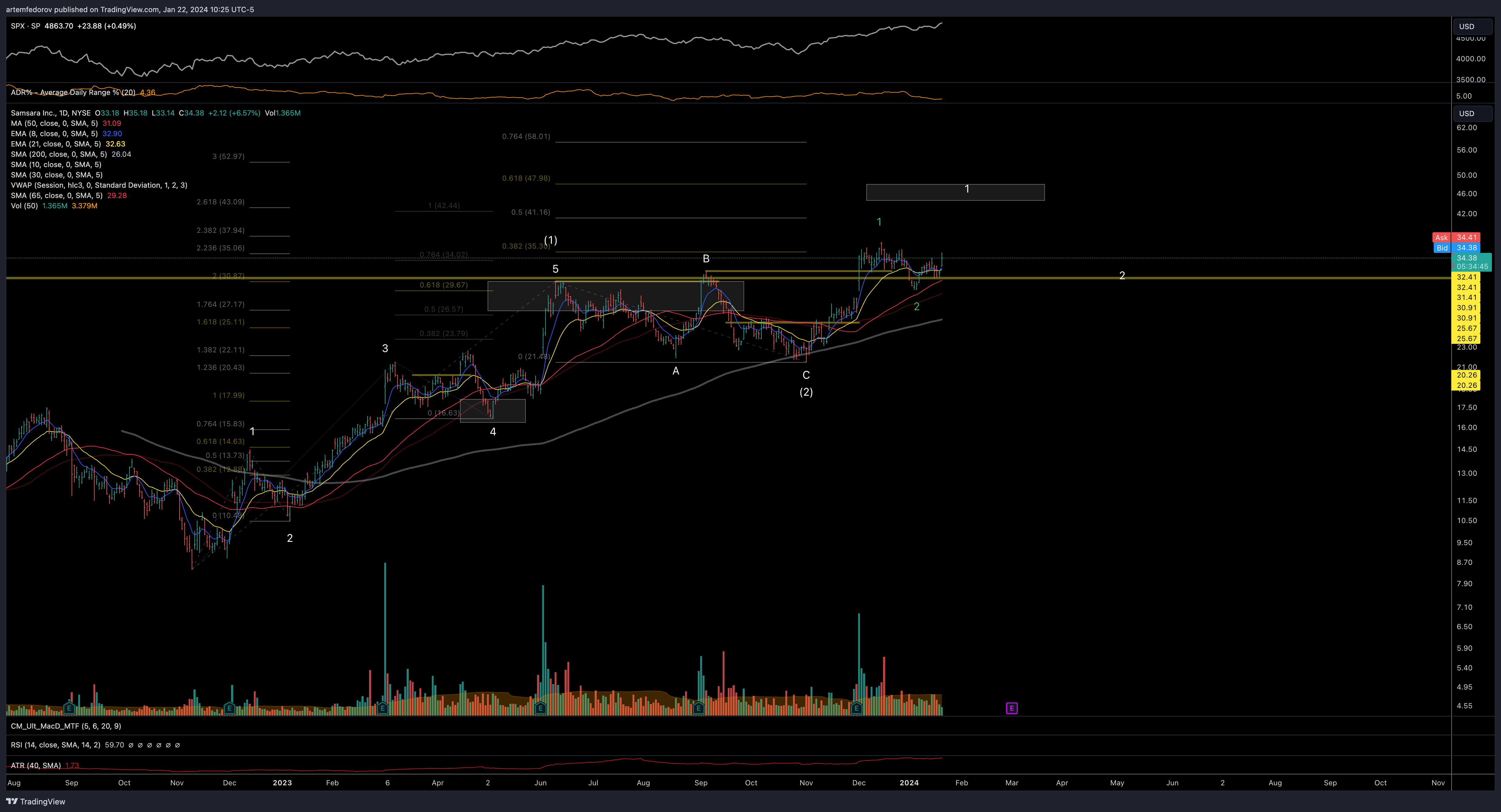This screenshot has height=812, width=1501.
Task: Select the CM_Ult_MacD_MTF indicator legend
Action: tap(66, 726)
